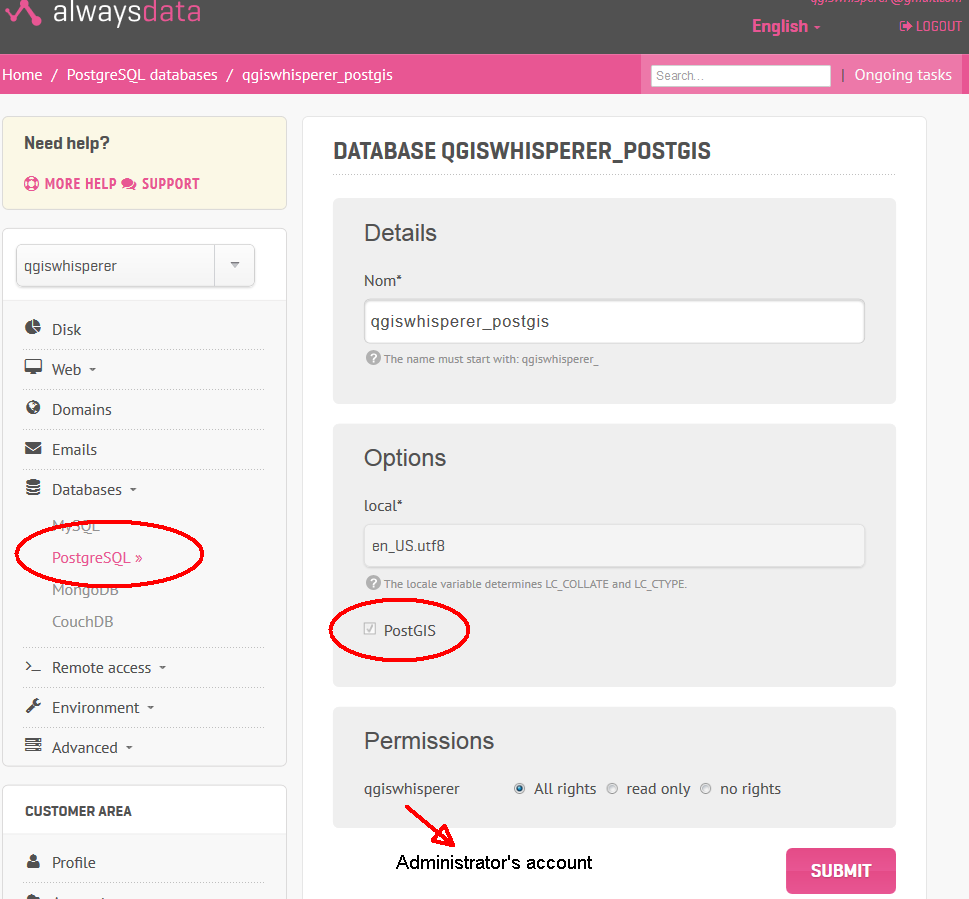
Task: Click the CUSTOMER AREA heading
Action: point(78,811)
